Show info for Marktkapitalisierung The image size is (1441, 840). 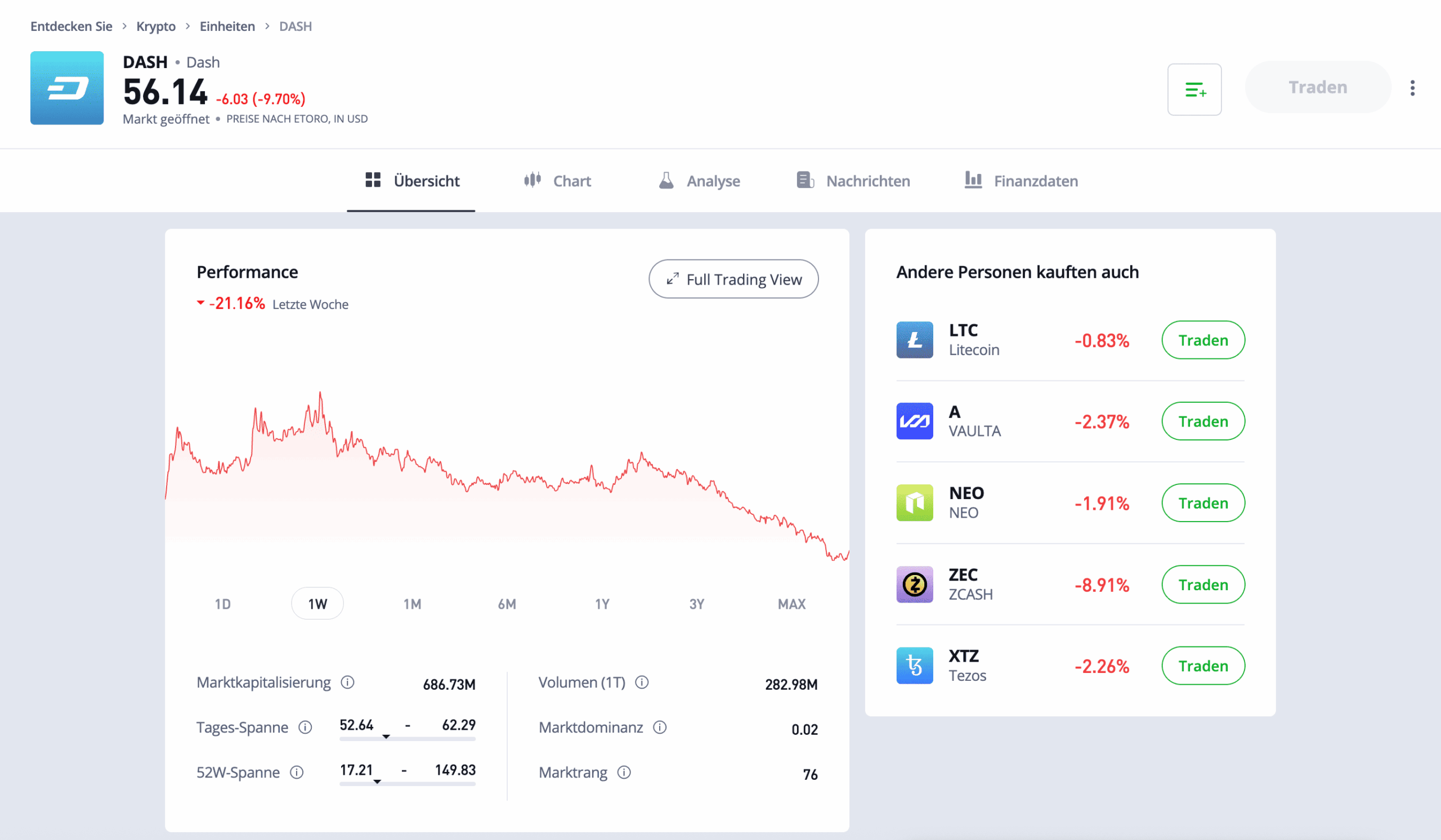tap(348, 682)
